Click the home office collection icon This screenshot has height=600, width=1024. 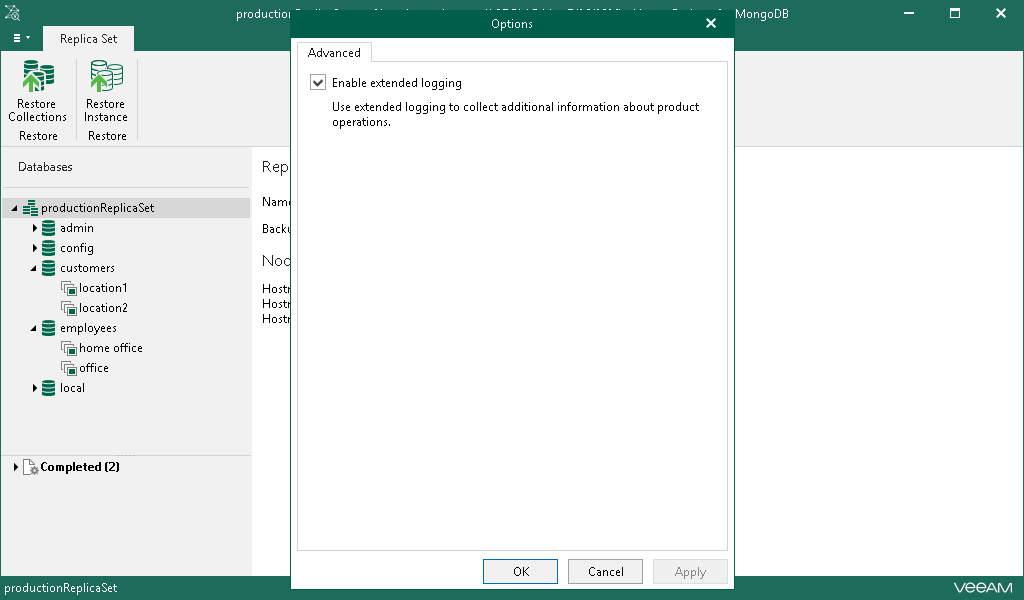(x=69, y=348)
